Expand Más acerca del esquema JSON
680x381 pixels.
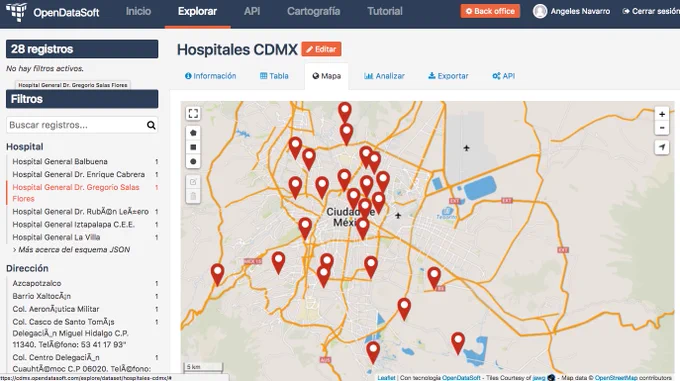click(x=71, y=250)
